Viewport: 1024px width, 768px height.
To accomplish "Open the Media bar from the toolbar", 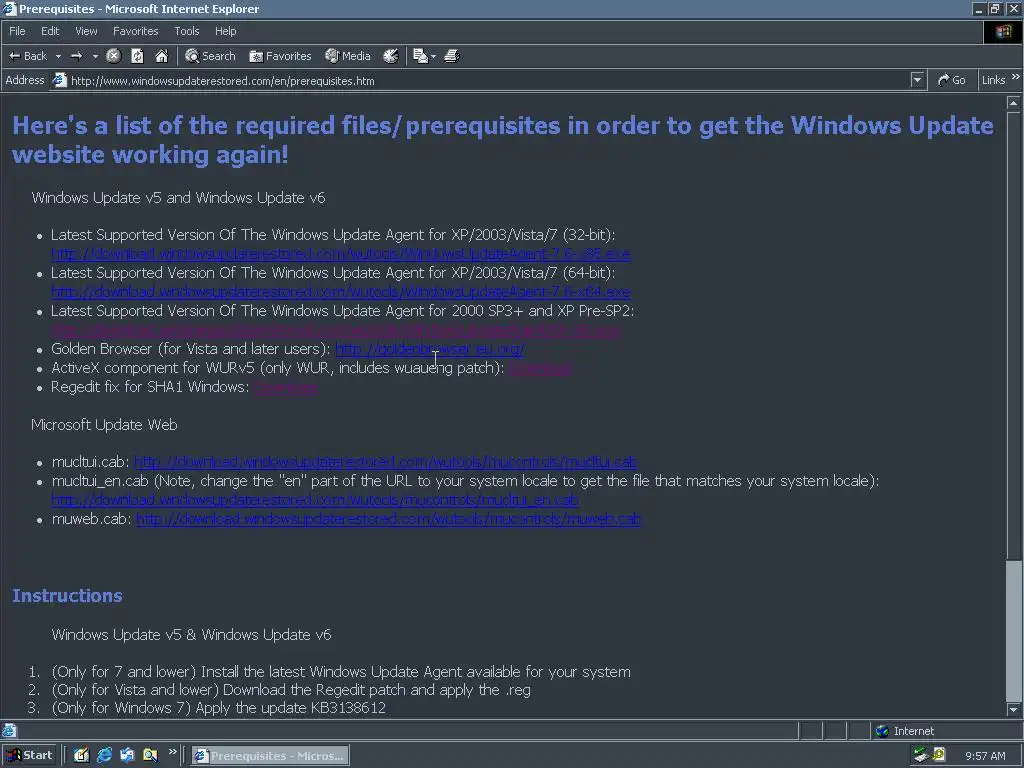I will [348, 56].
